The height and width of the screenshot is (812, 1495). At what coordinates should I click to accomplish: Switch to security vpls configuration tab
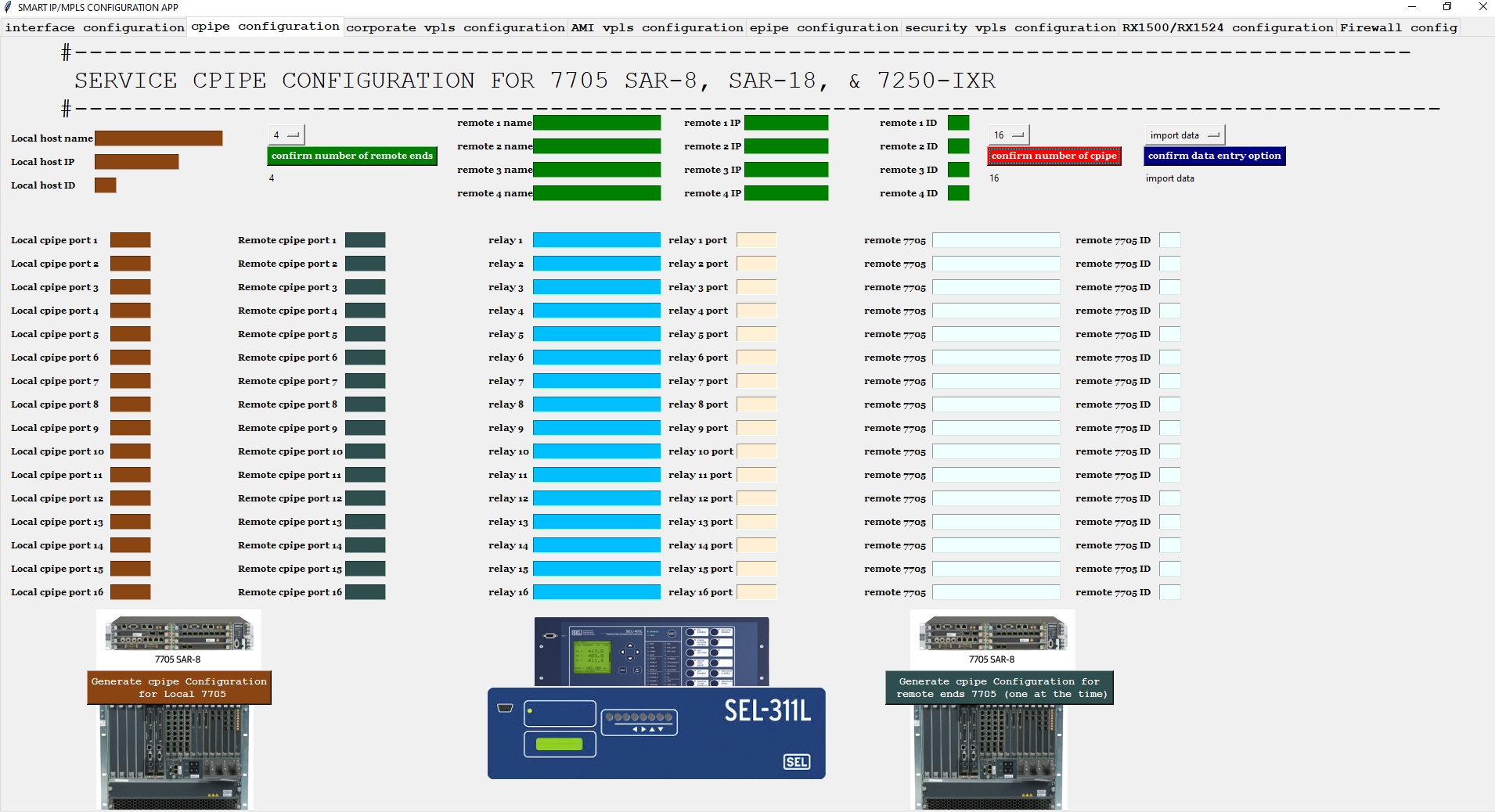click(1010, 27)
